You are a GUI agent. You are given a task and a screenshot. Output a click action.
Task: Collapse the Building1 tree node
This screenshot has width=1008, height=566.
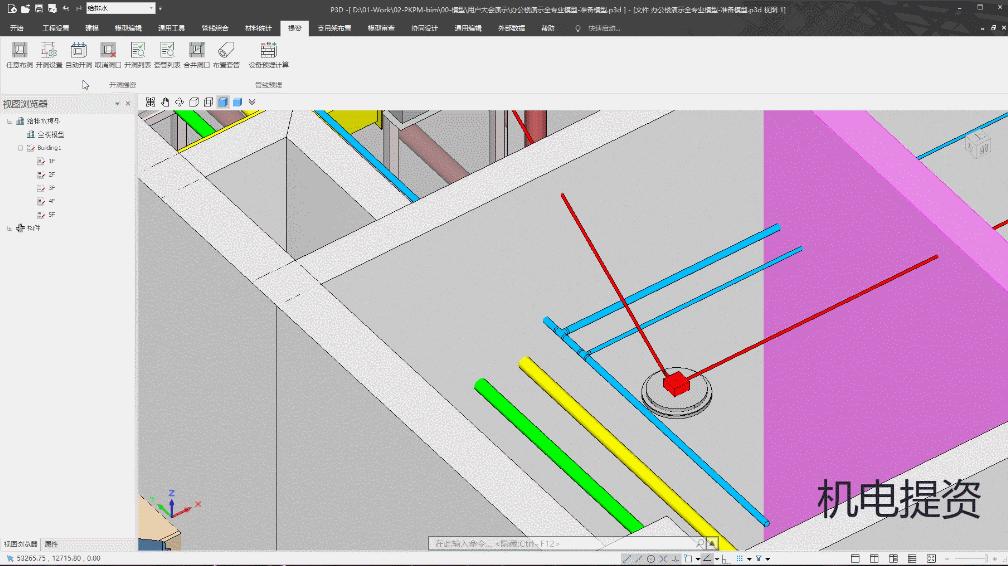pyautogui.click(x=20, y=147)
